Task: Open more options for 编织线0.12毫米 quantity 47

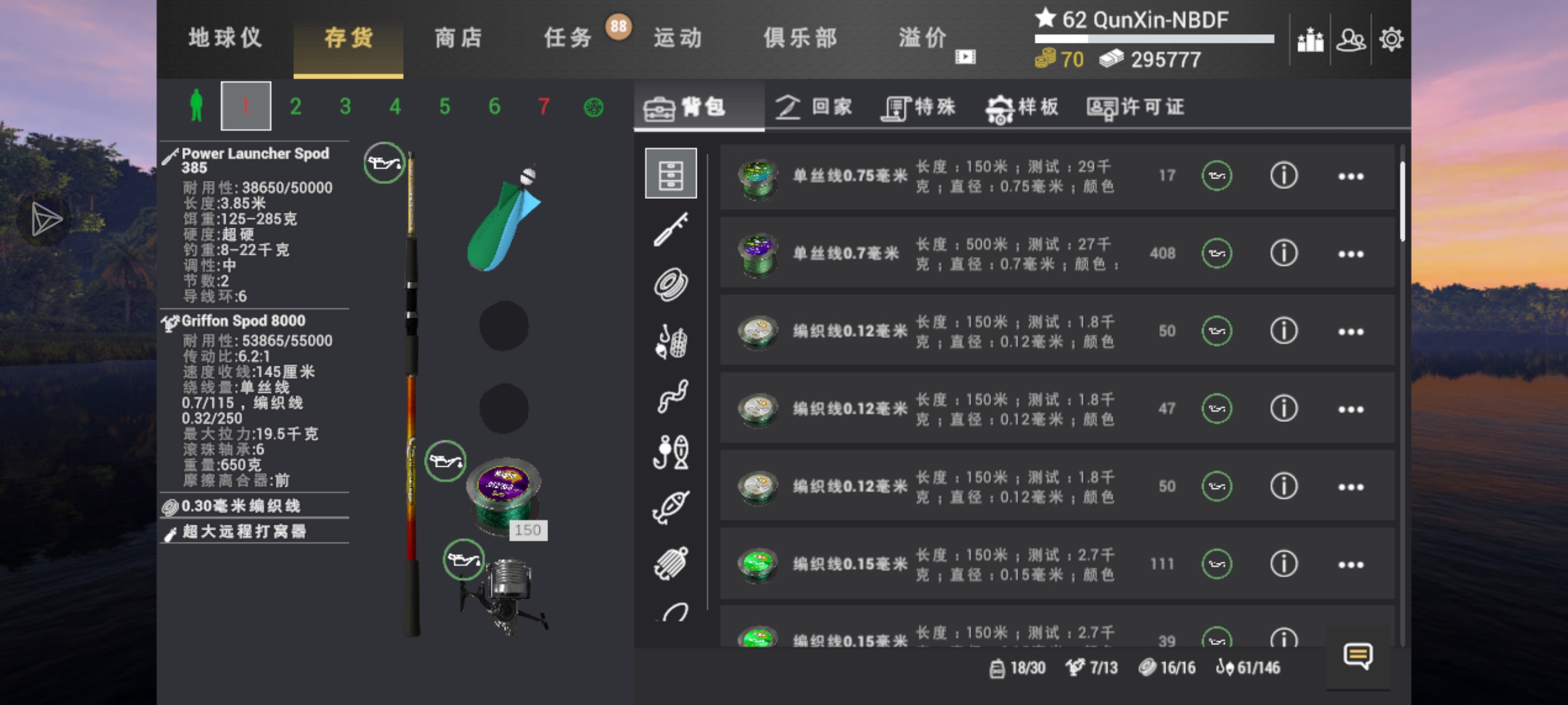Action: 1351,409
